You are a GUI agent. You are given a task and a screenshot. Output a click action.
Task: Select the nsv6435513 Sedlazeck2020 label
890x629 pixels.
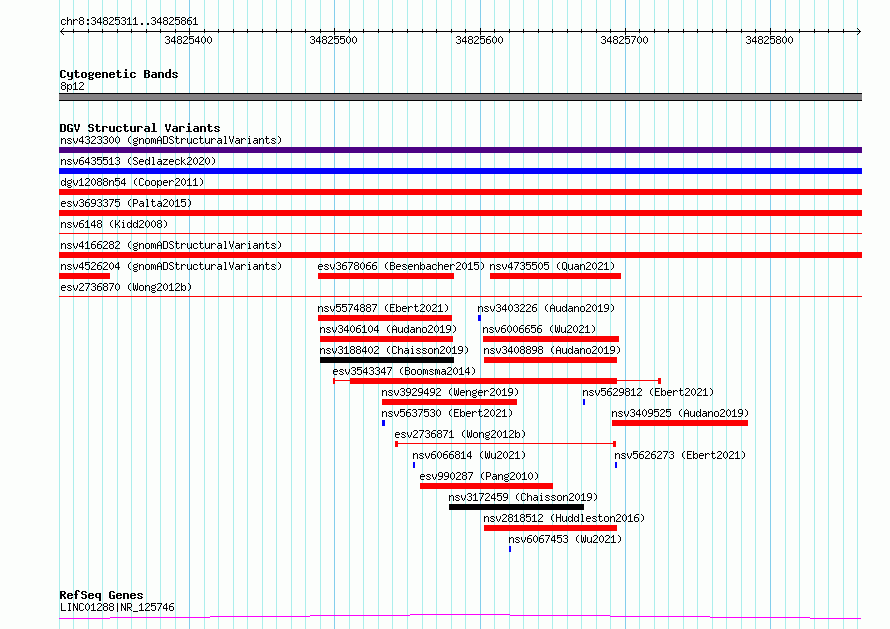point(138,161)
